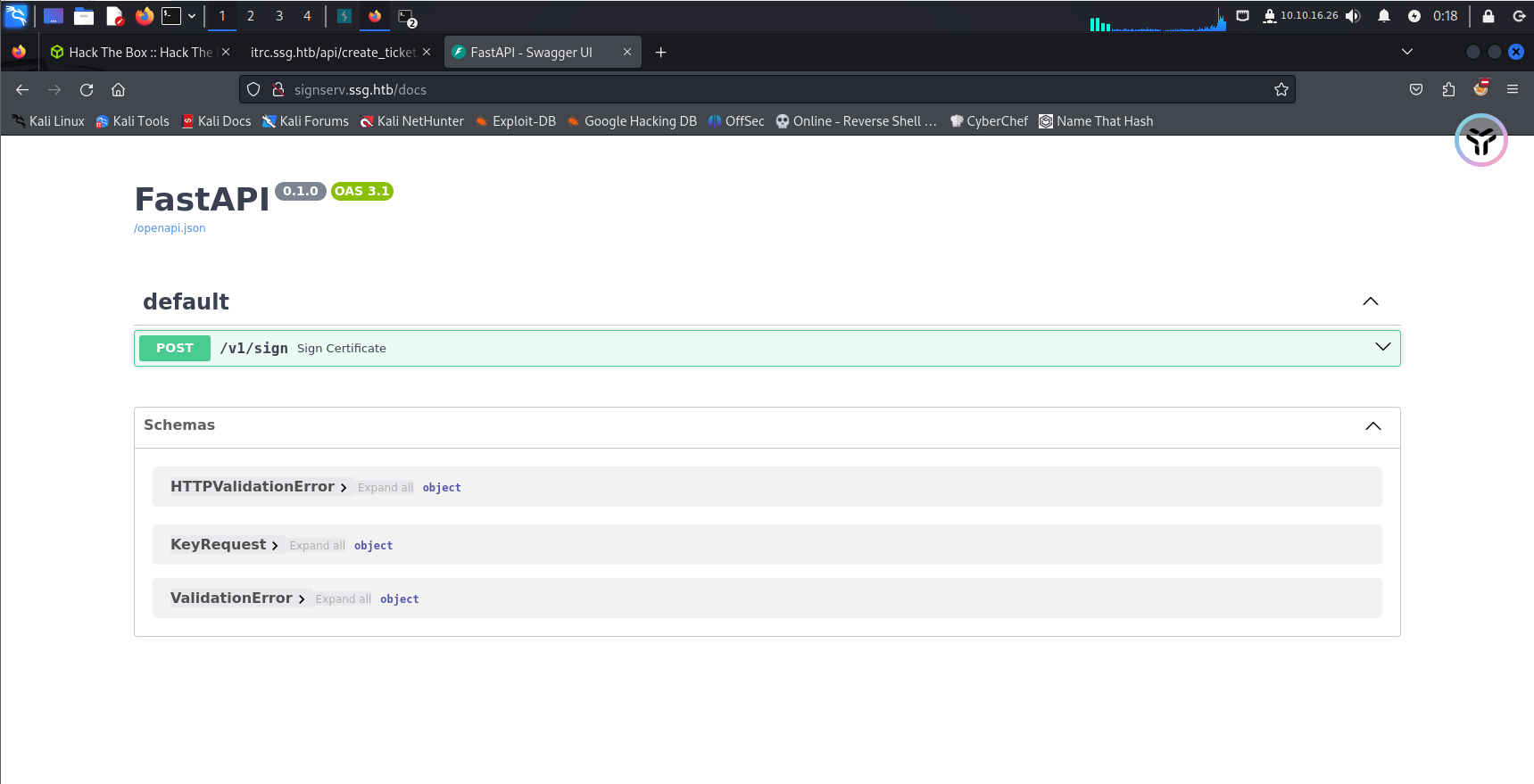Switch to the itrc.ssg.htb create_ticket tab
The image size is (1534, 784).
click(x=332, y=53)
